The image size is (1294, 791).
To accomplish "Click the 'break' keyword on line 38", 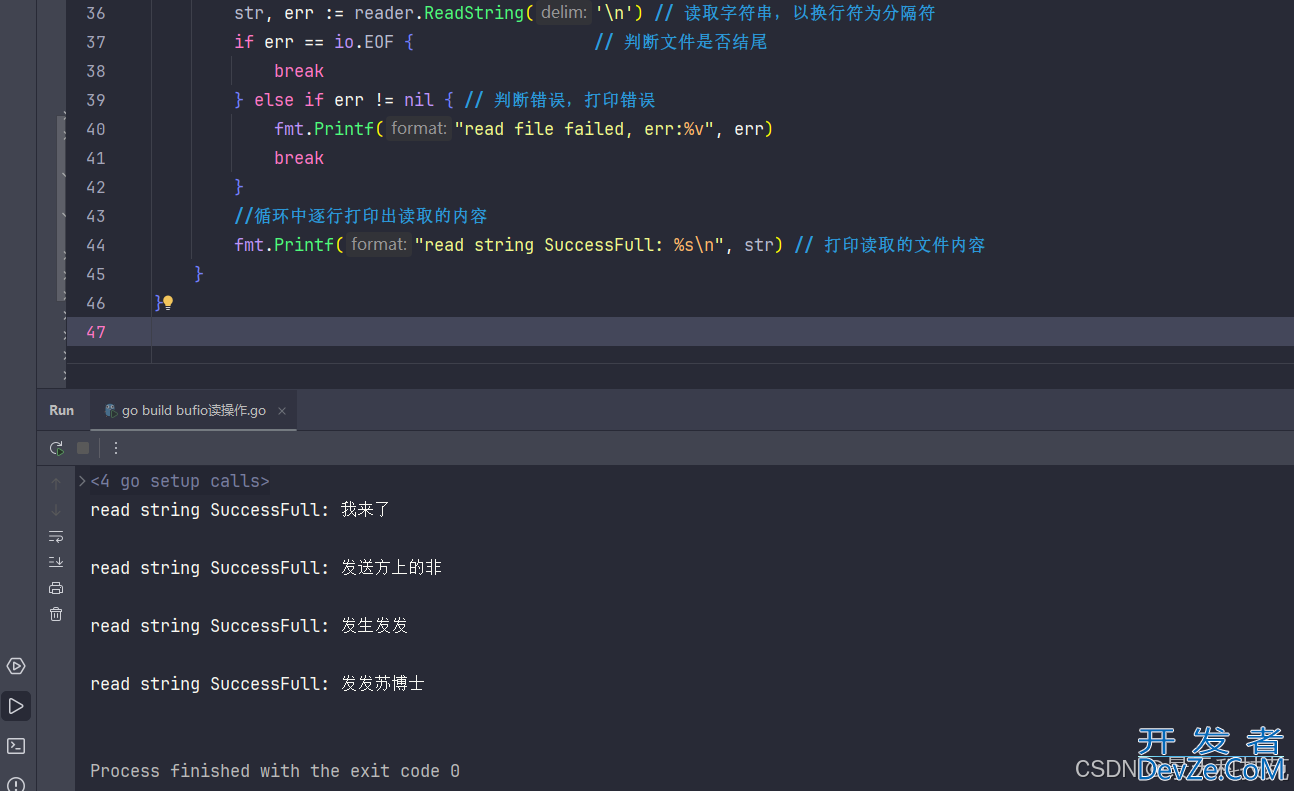I will pyautogui.click(x=299, y=71).
